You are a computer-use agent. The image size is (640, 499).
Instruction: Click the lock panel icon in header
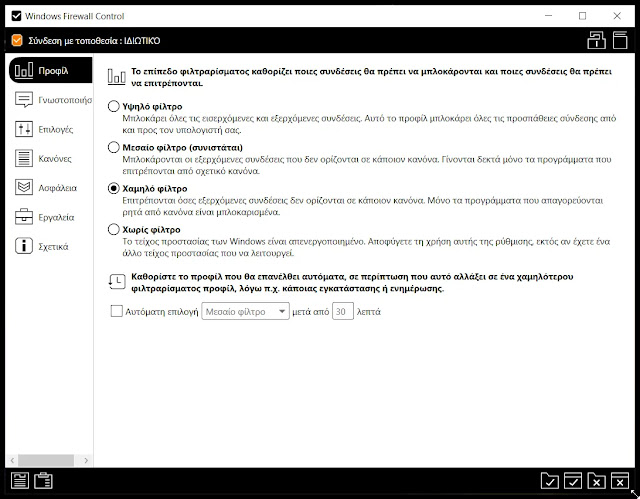pos(596,40)
